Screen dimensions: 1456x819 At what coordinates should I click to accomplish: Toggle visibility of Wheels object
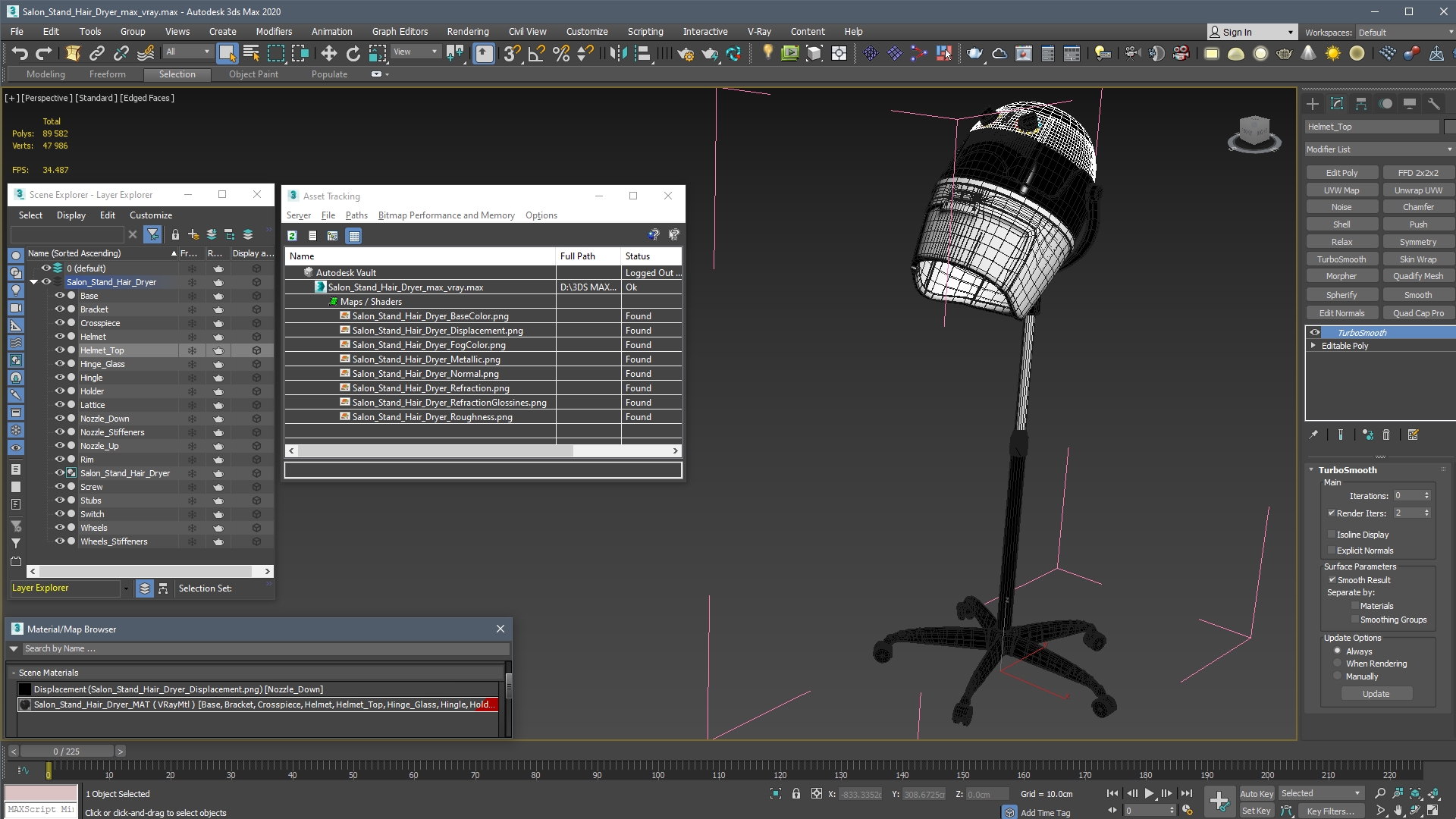pyautogui.click(x=59, y=528)
